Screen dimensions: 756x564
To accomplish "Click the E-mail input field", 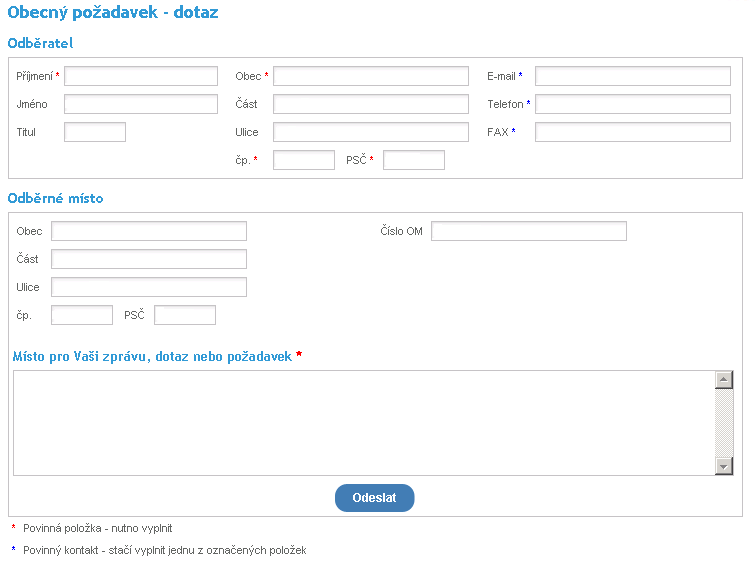I will pos(632,76).
